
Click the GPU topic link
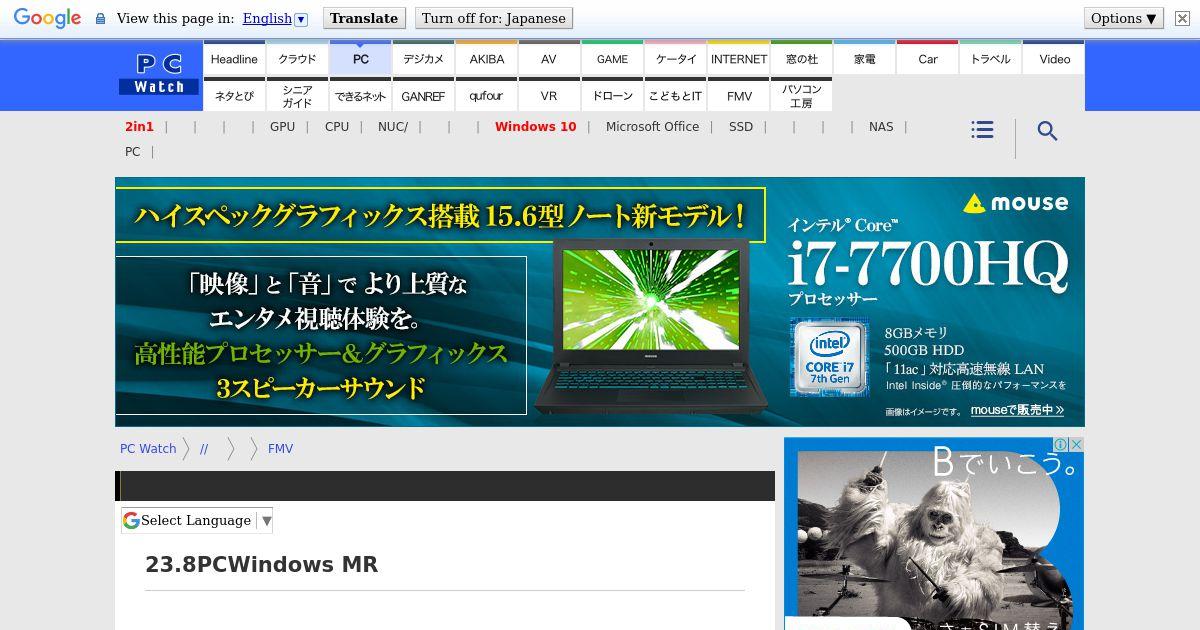[x=282, y=126]
